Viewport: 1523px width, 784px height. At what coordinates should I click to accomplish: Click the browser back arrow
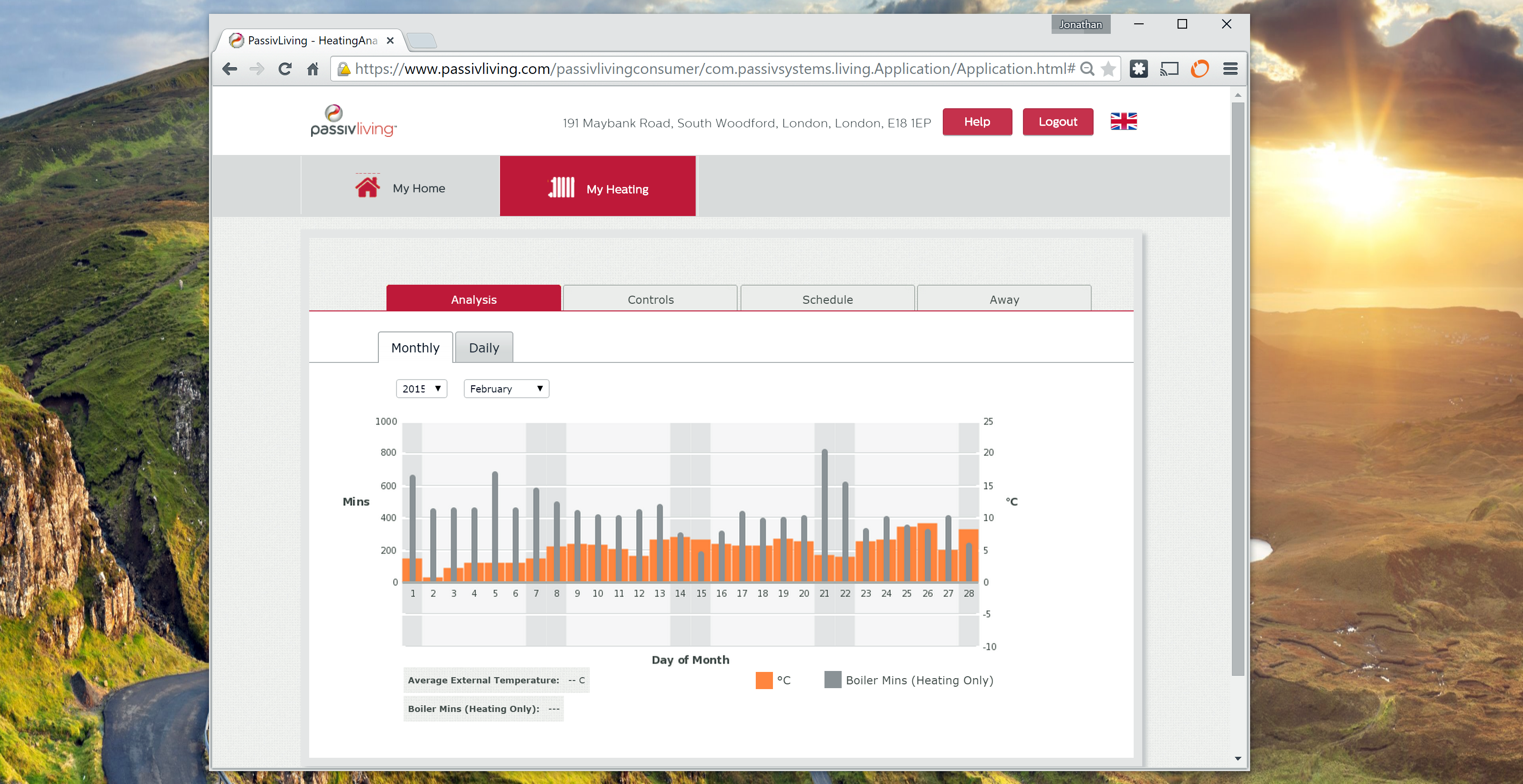pyautogui.click(x=229, y=69)
